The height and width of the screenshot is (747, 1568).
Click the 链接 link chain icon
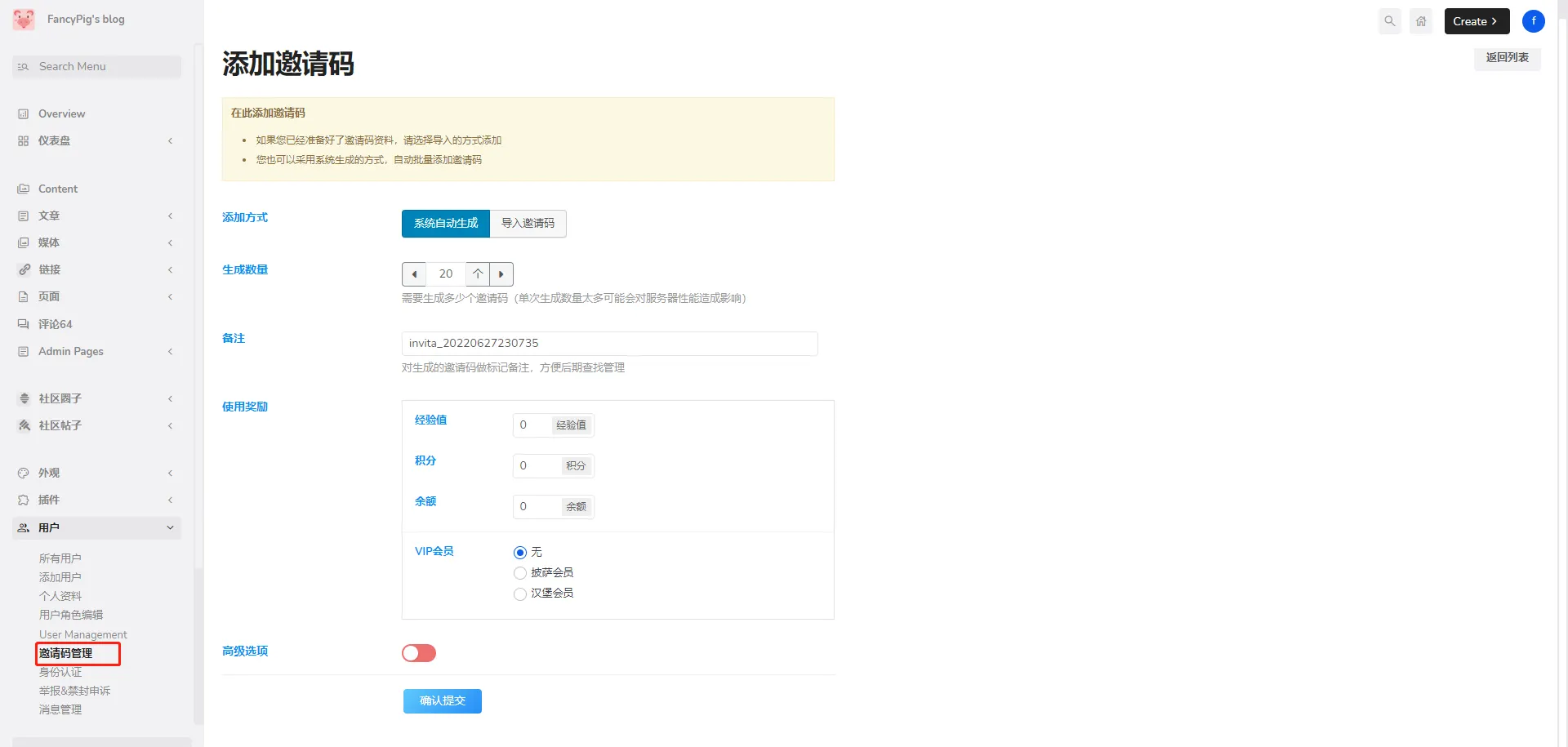24,270
